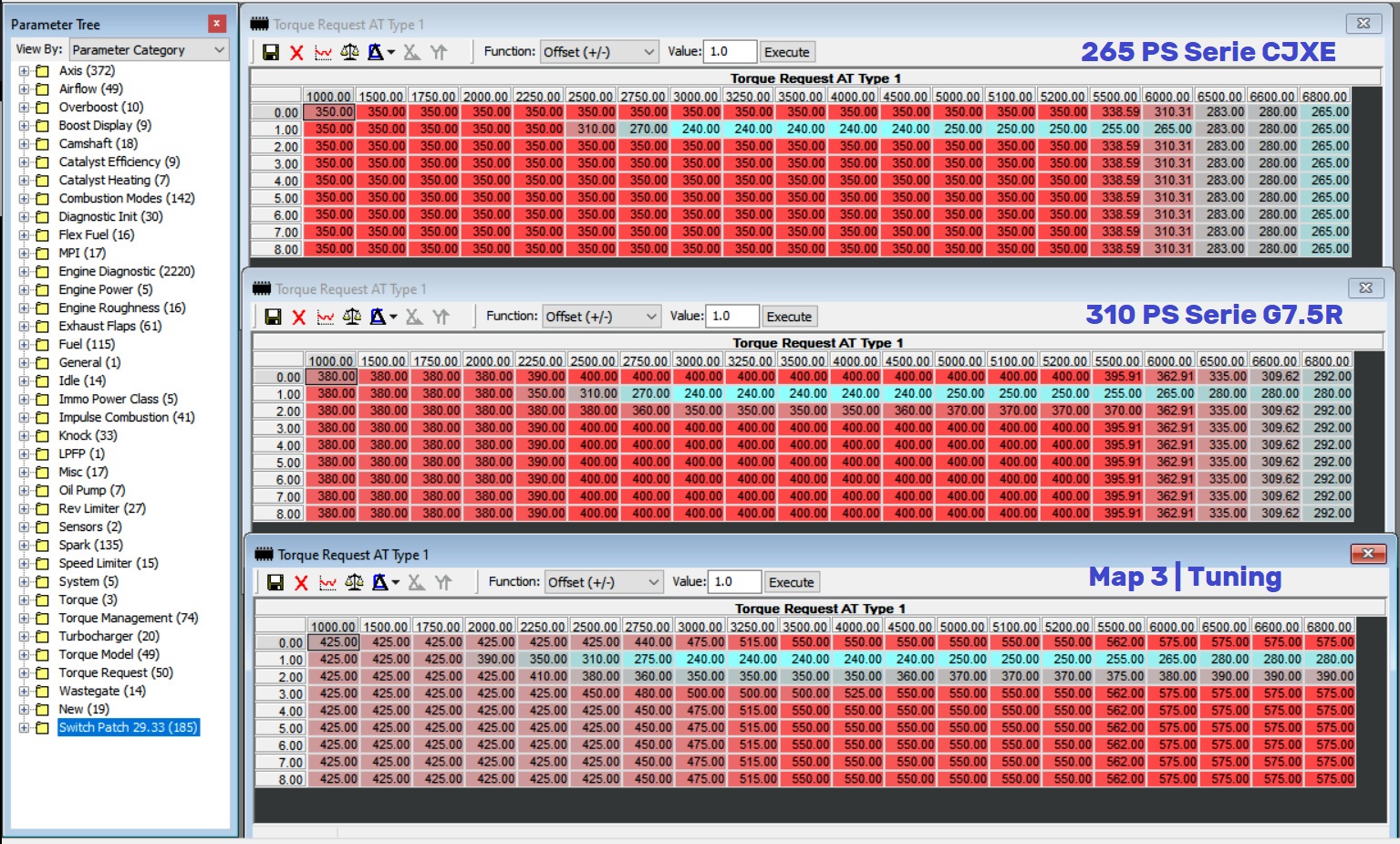Image resolution: width=1400 pixels, height=844 pixels.
Task: Select Switch Patch 29.33 (185) in tree
Action: click(128, 728)
